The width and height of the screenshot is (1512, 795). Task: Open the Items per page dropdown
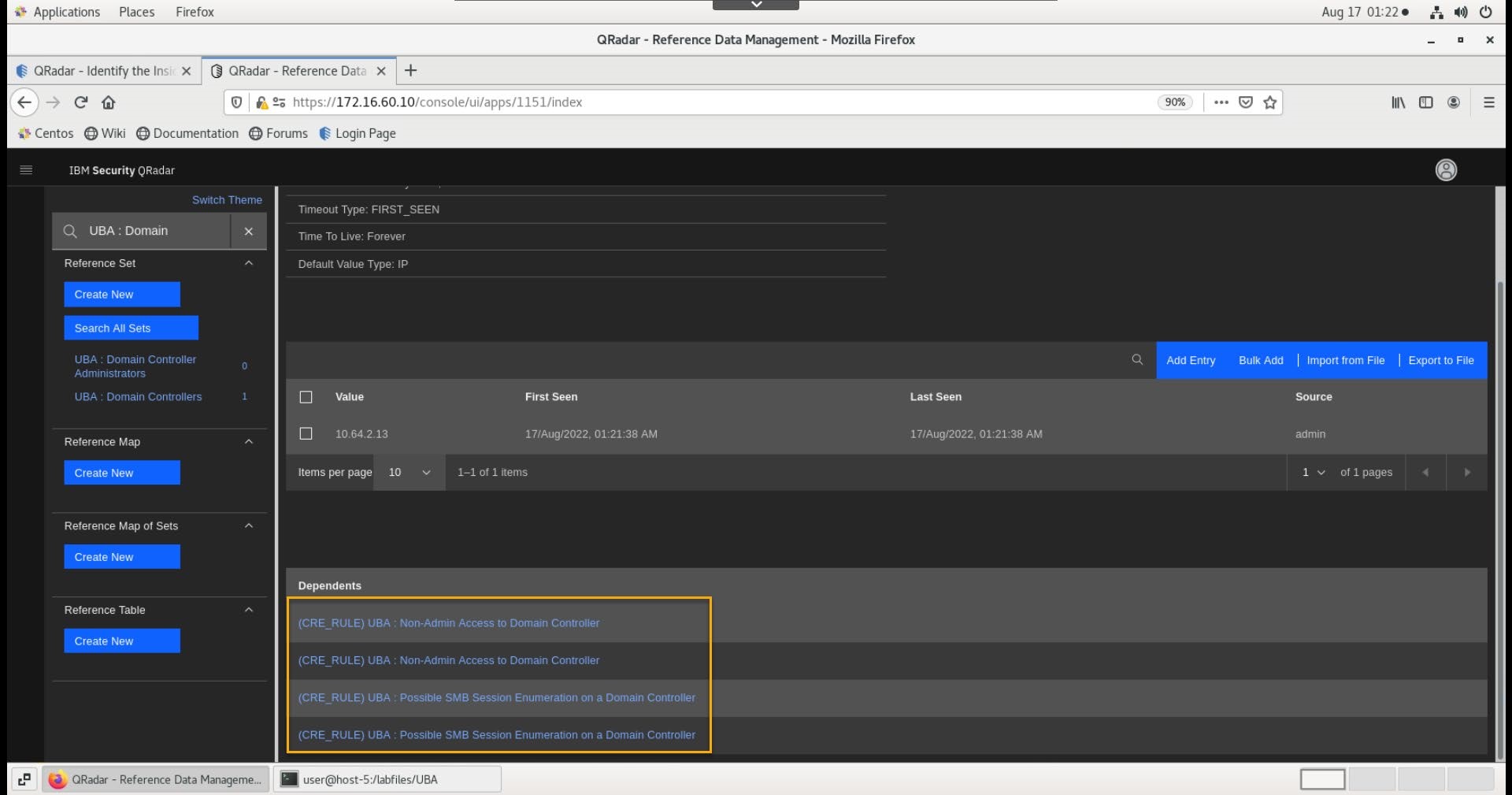(409, 472)
